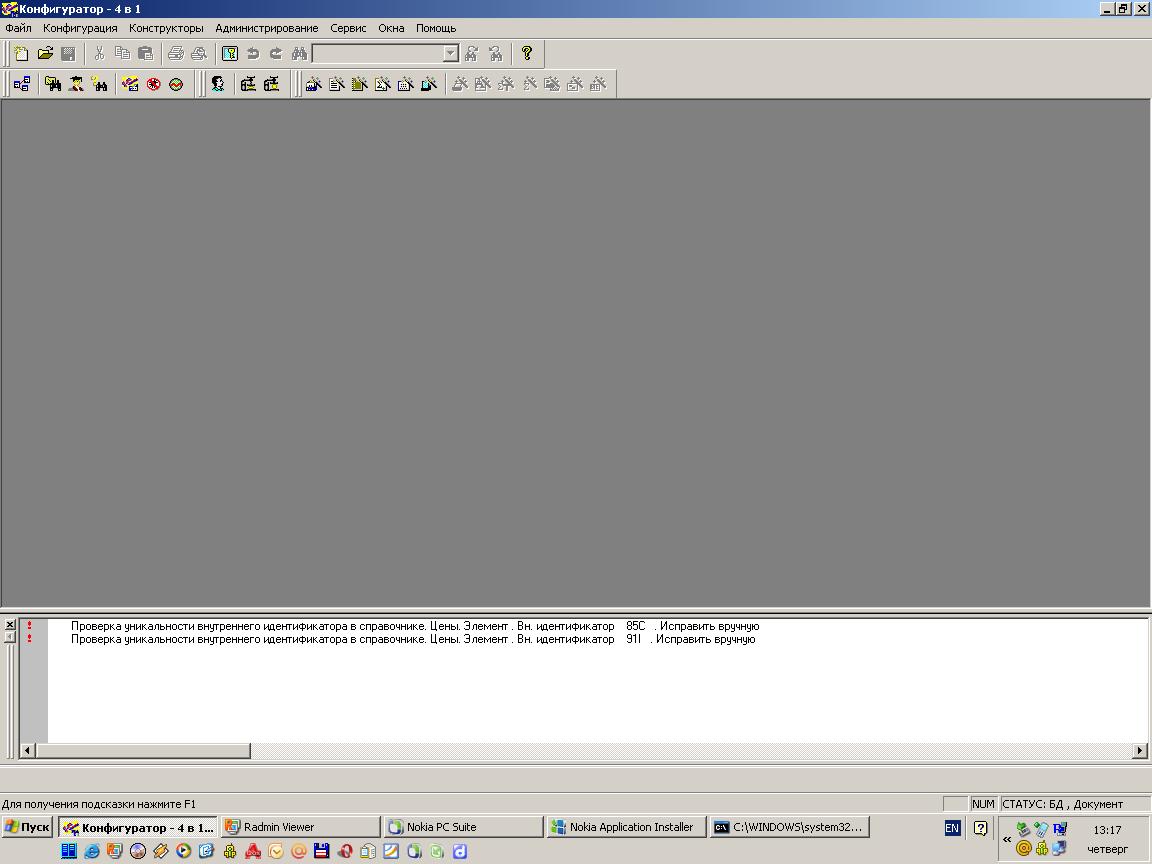
Task: Open the Конфигурация menu
Action: [80, 28]
